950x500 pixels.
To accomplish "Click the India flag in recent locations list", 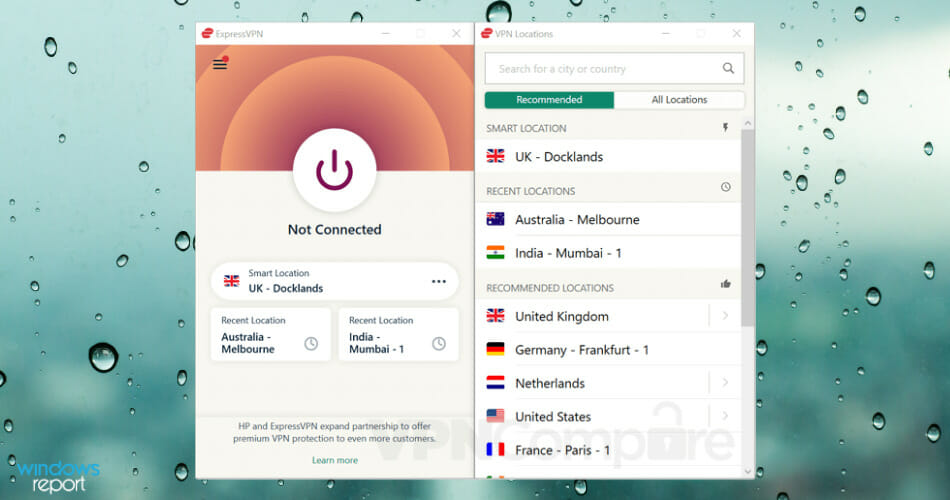I will [495, 253].
